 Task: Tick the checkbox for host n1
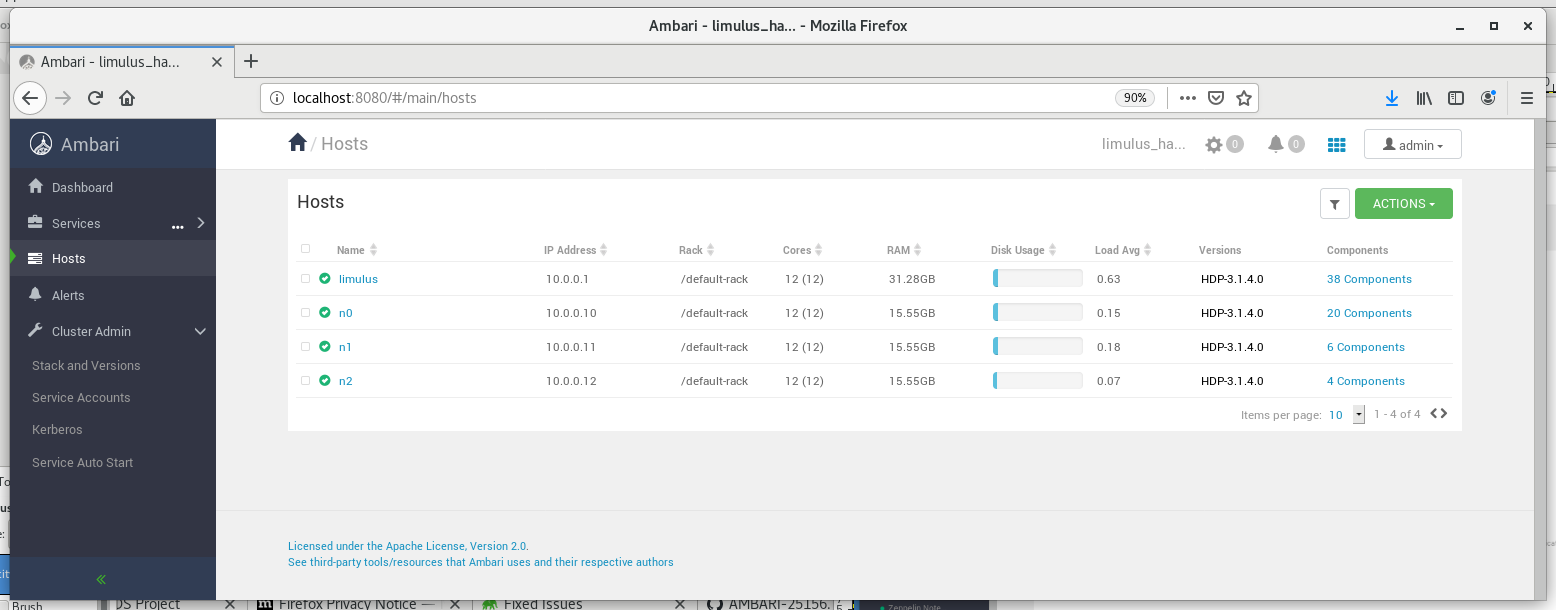(x=306, y=347)
